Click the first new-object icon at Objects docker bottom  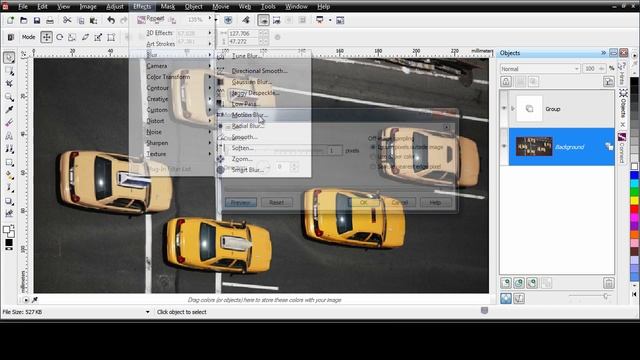pos(506,283)
